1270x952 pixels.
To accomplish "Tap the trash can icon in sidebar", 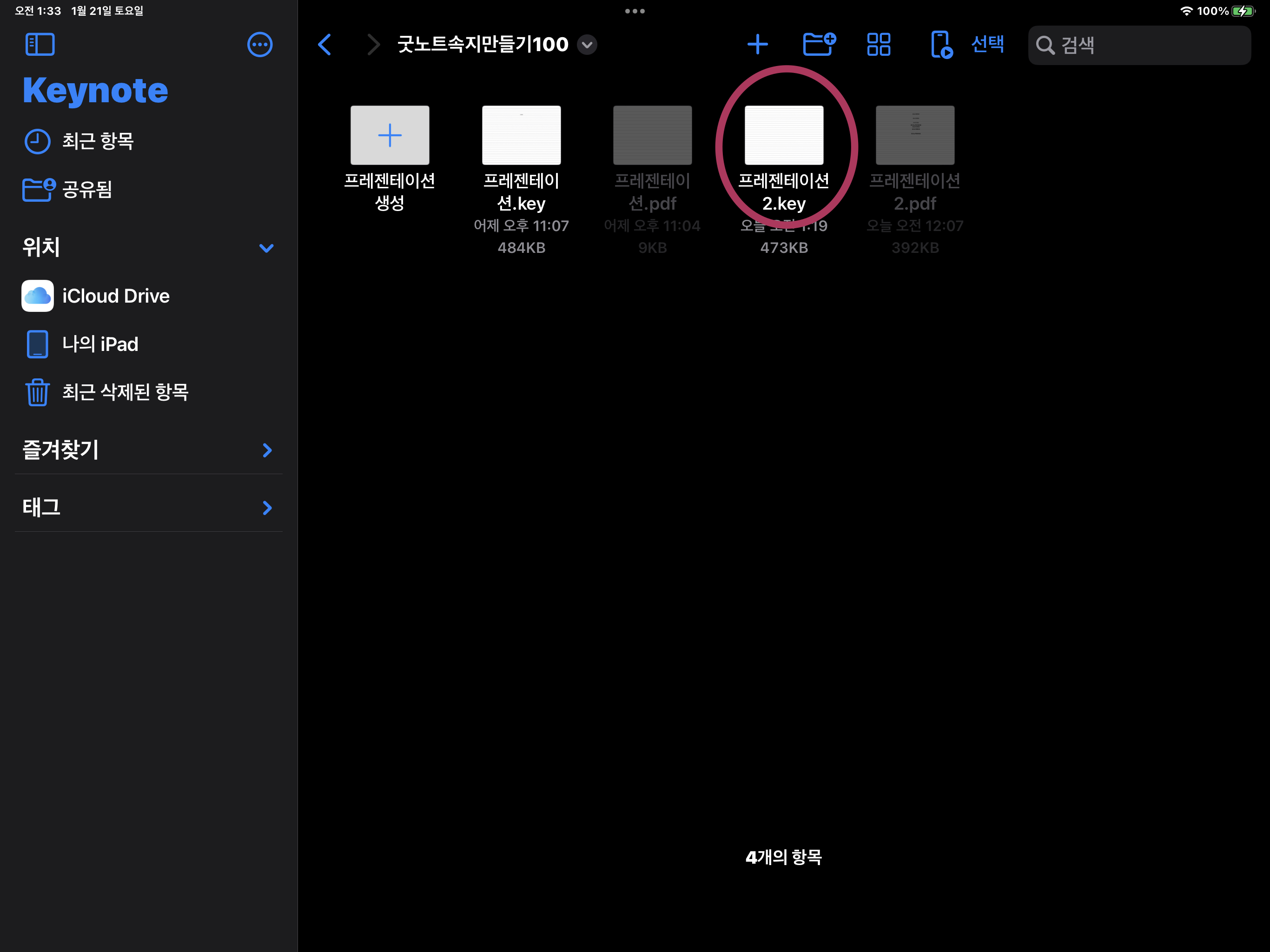I will click(x=37, y=392).
